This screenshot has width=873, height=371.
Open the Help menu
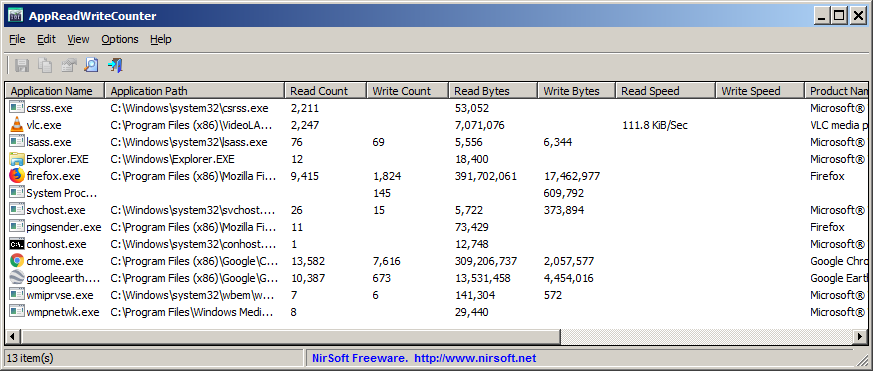[161, 39]
